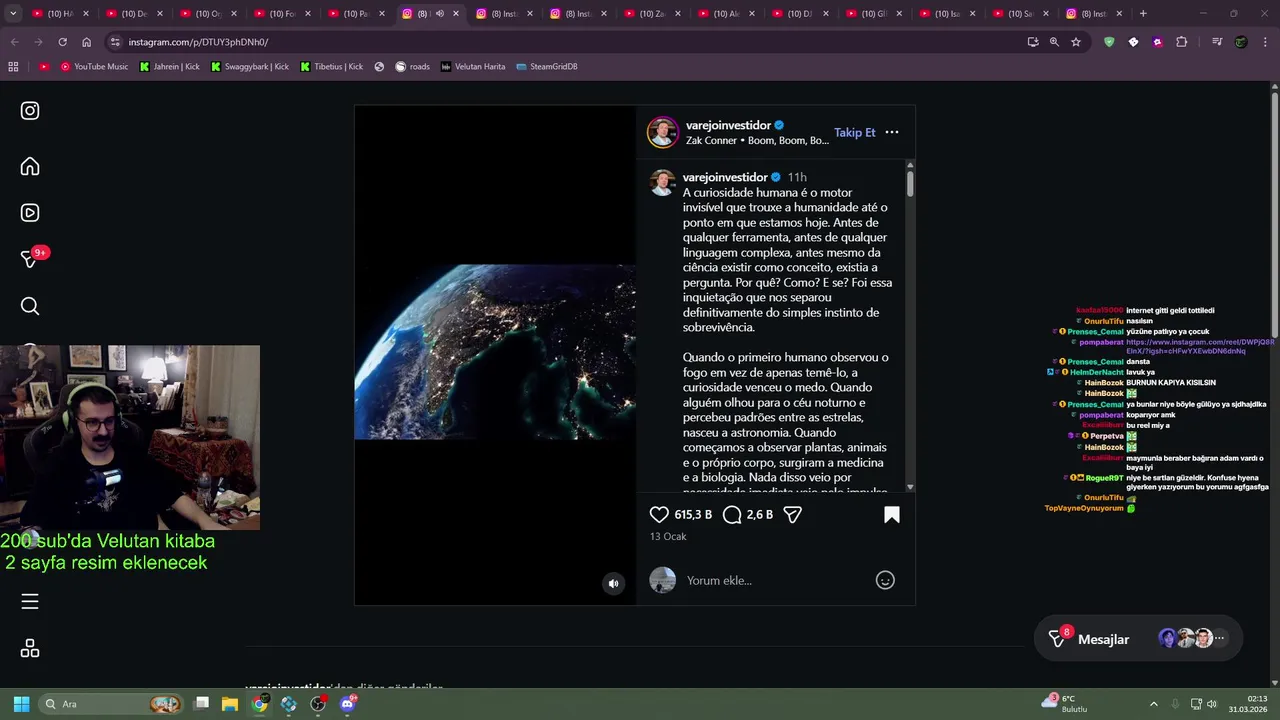The width and height of the screenshot is (1280, 720).
Task: Click the page vertical scrollbar thumb
Action: [1275, 215]
